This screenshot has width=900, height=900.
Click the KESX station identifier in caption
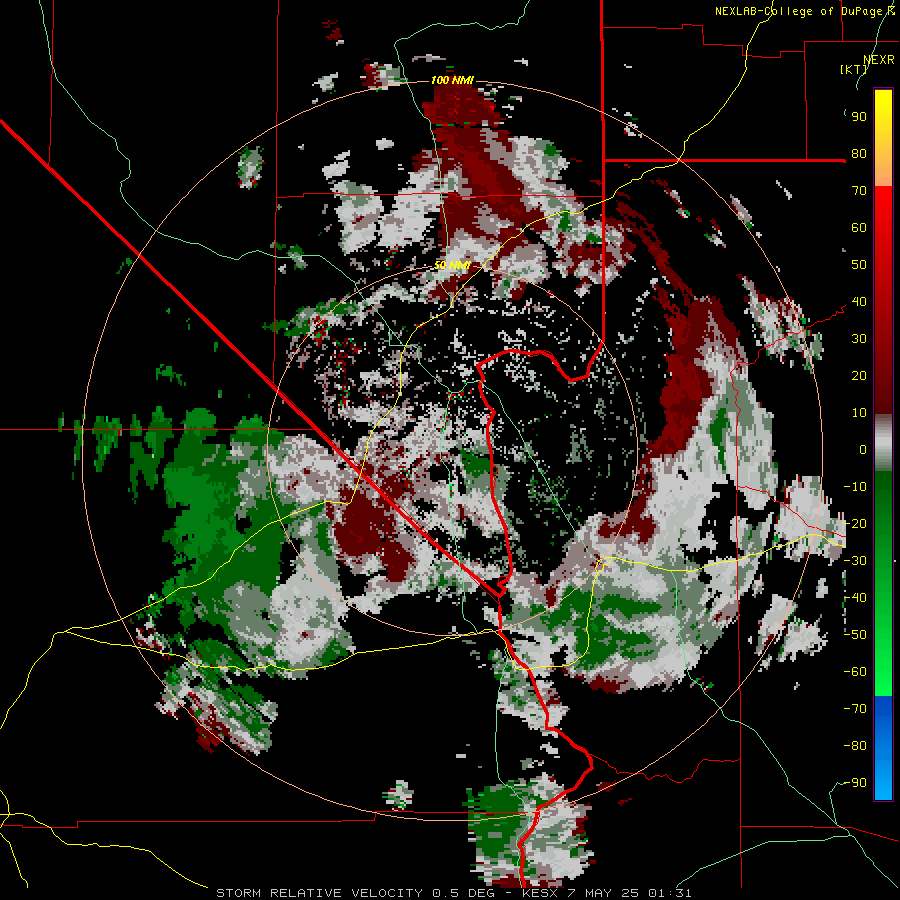[x=538, y=893]
